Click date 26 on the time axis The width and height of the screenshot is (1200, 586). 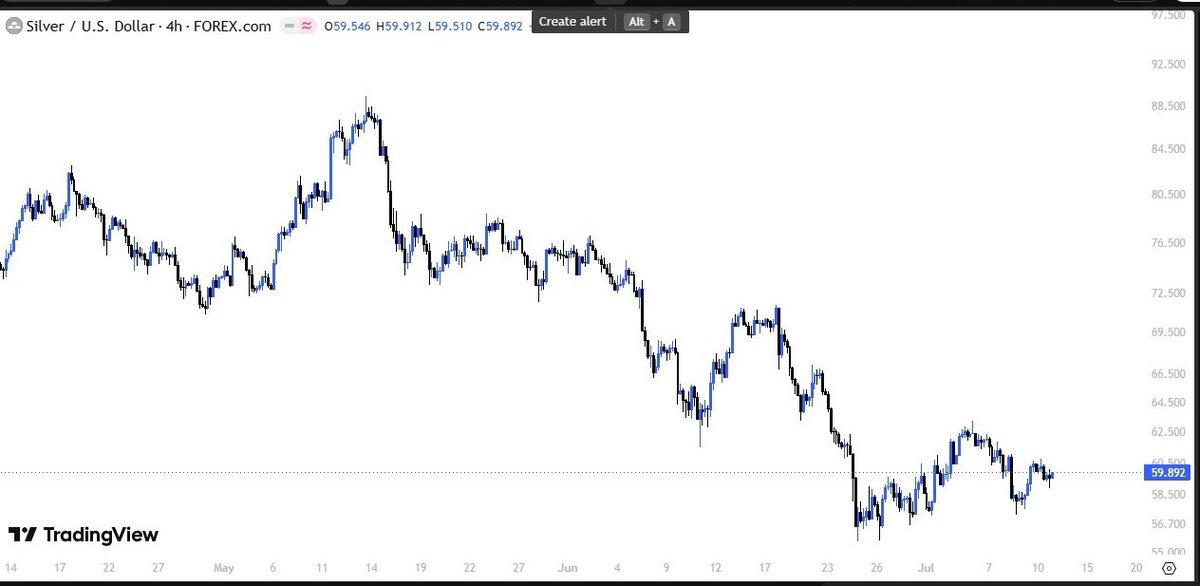point(875,568)
